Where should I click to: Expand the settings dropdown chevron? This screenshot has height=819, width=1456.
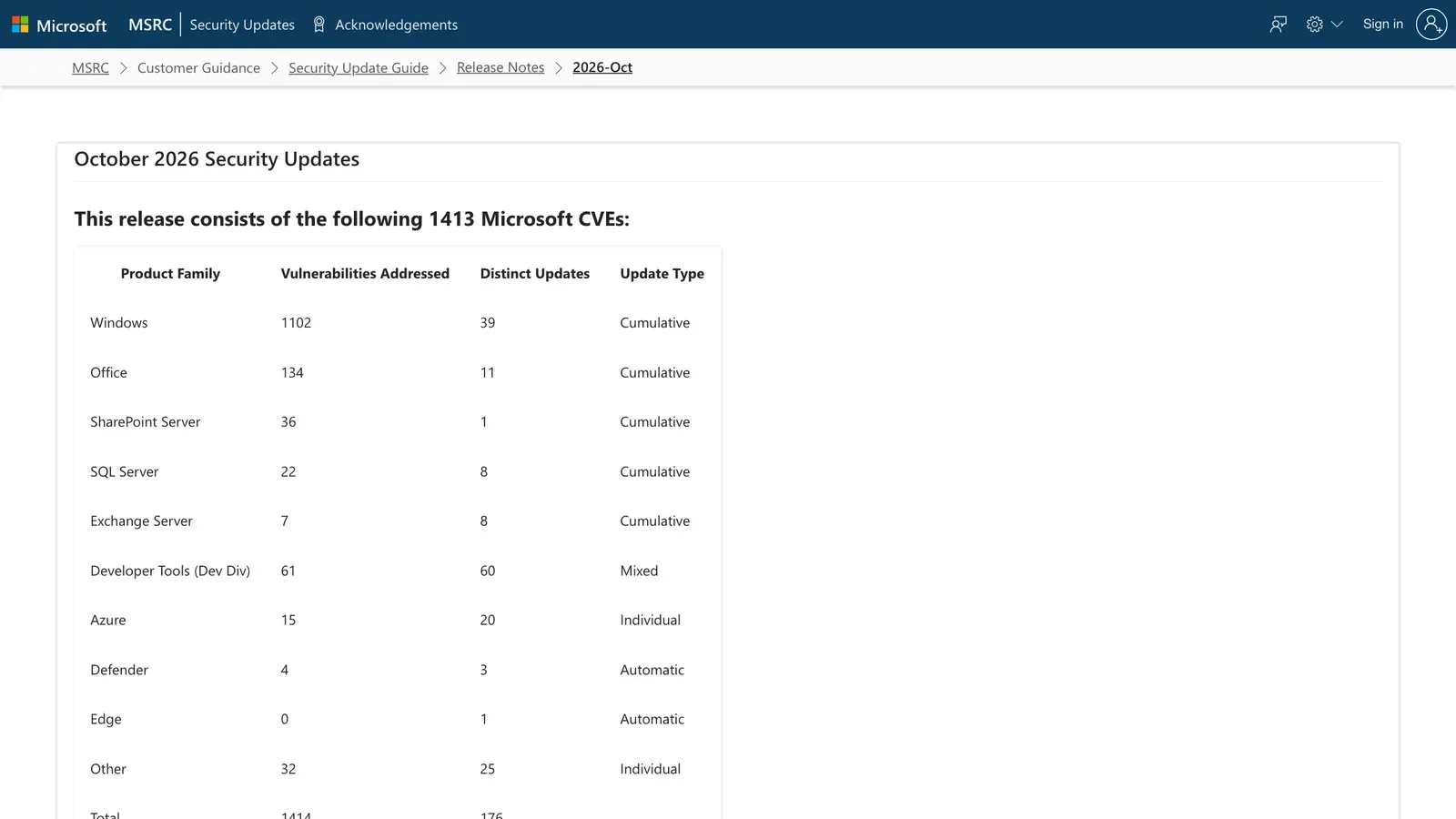(x=1337, y=25)
